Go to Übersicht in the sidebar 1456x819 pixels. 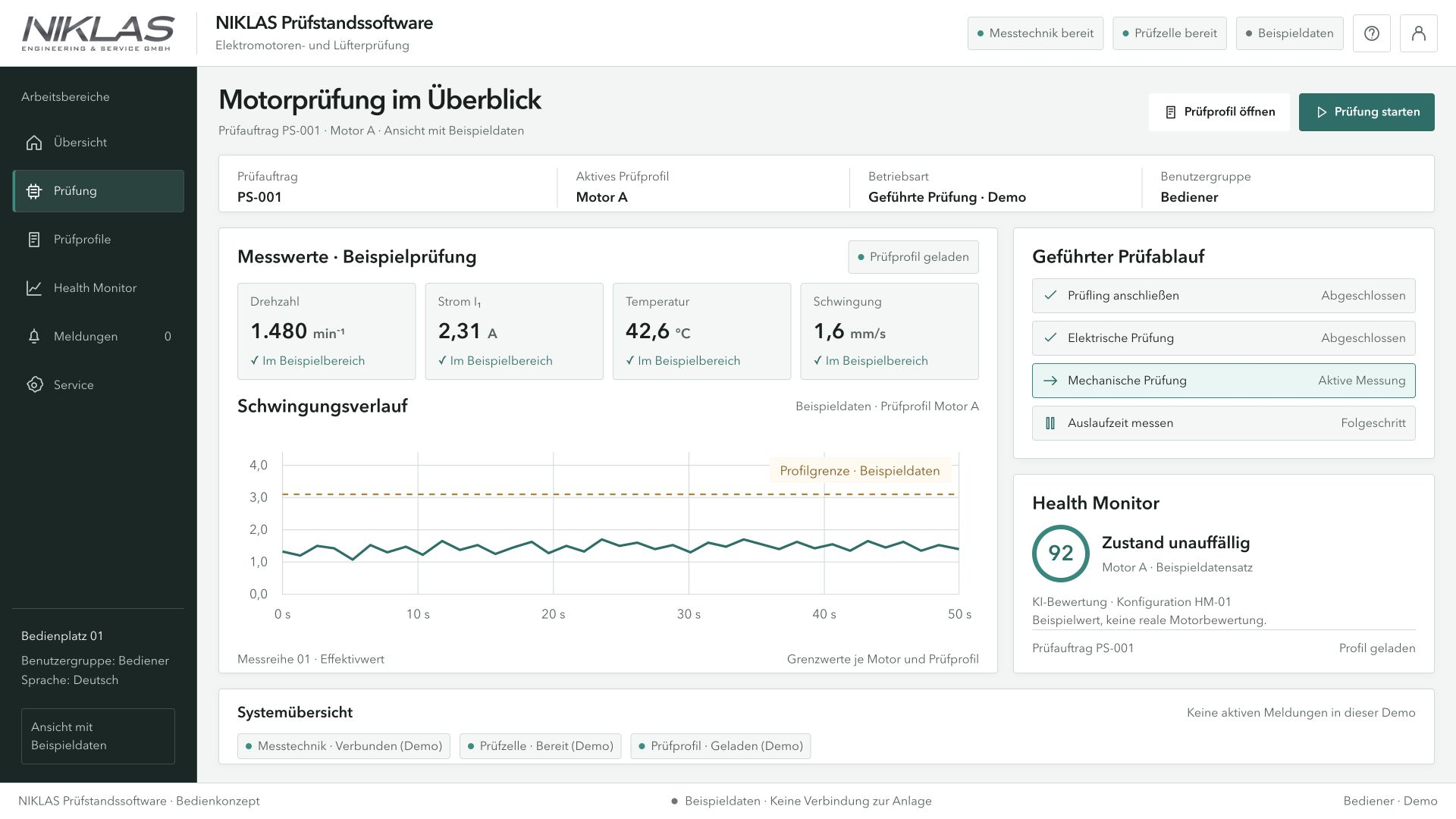pyautogui.click(x=99, y=143)
